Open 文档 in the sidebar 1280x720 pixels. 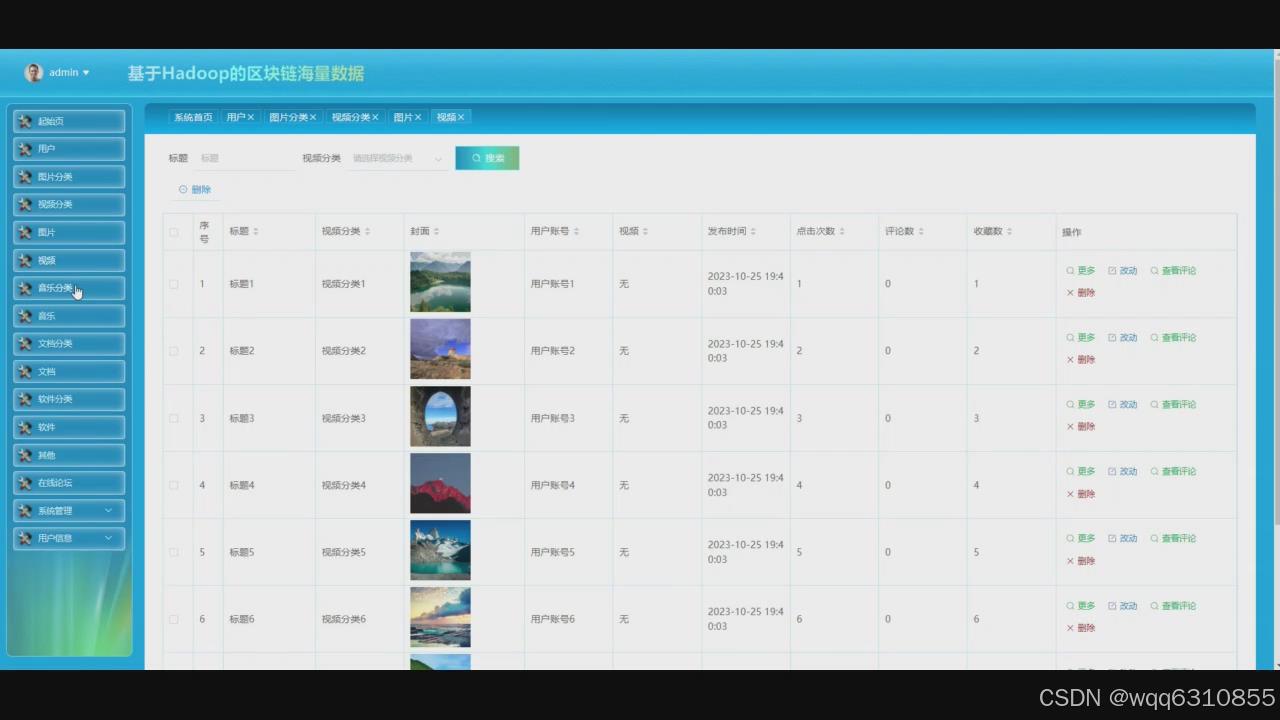click(x=69, y=372)
